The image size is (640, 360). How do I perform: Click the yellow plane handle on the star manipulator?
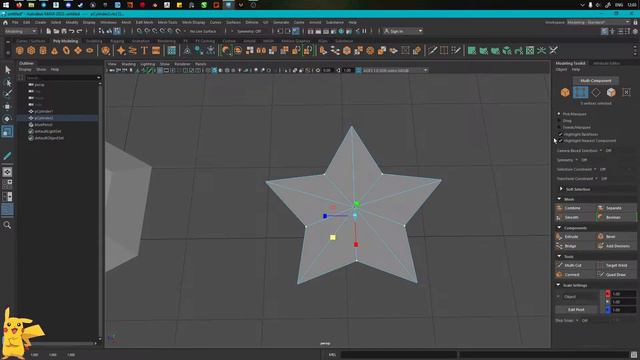coord(333,237)
